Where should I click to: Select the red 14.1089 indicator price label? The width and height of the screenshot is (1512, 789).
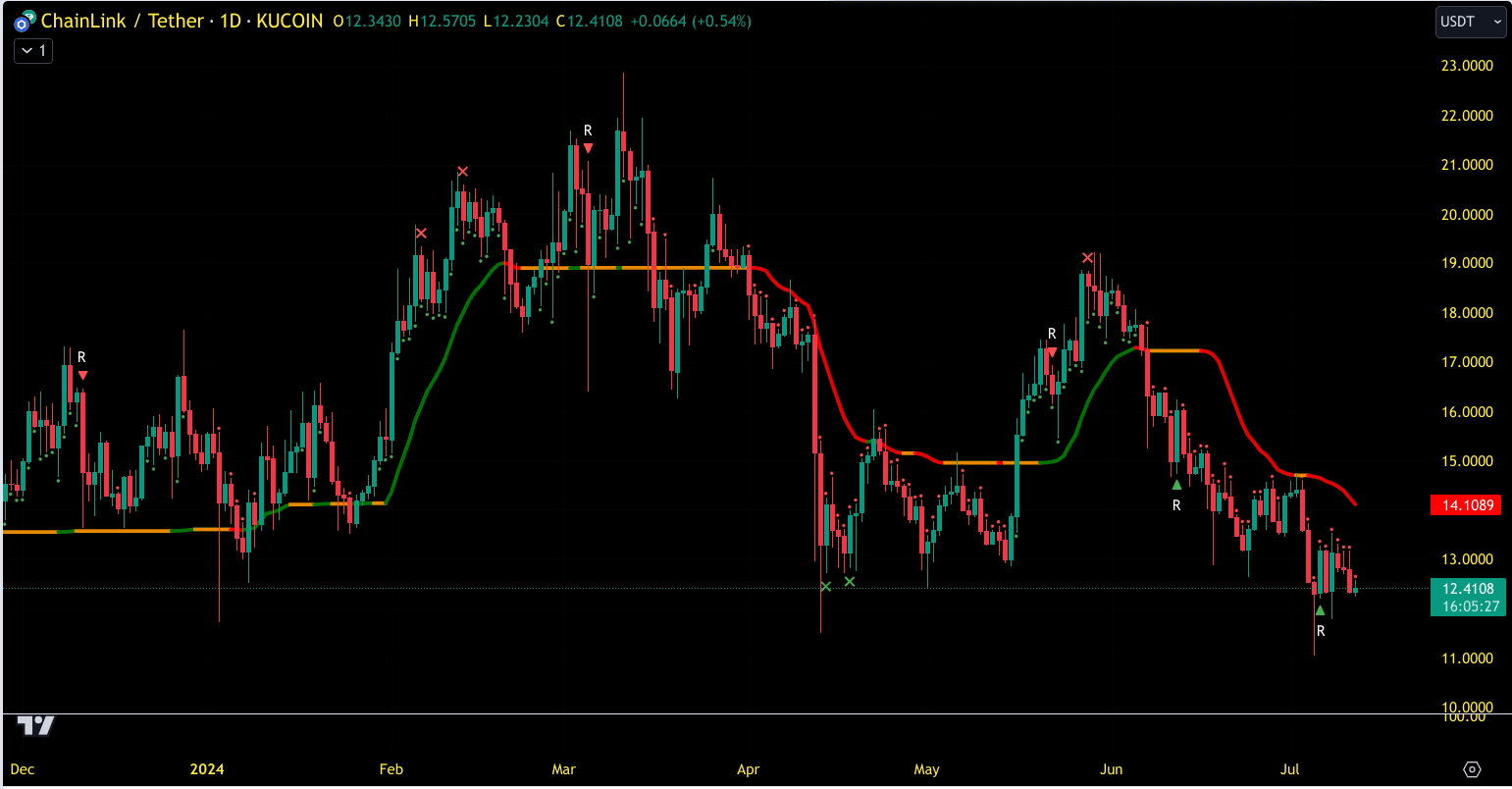pos(1468,505)
